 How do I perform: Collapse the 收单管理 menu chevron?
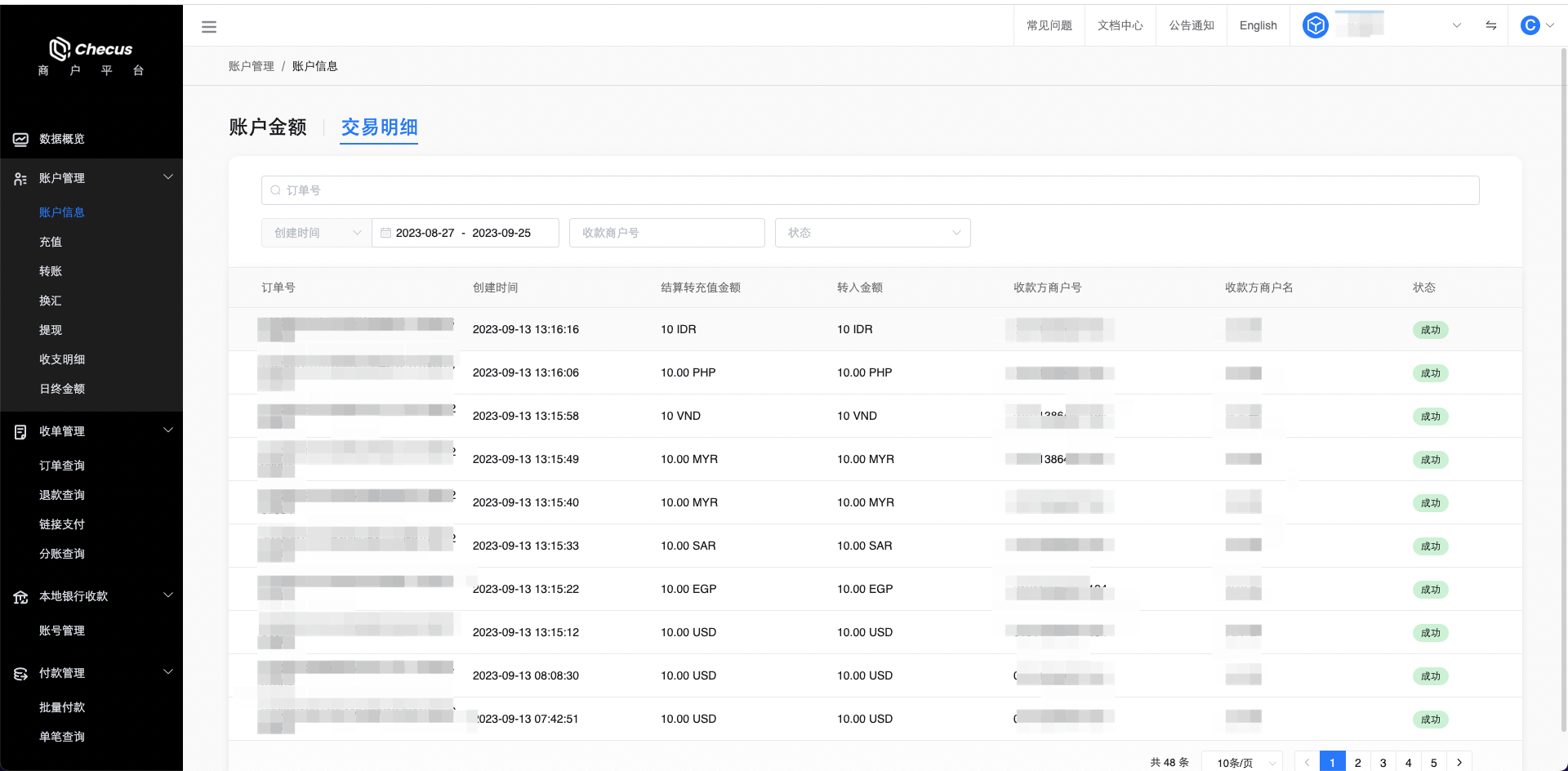click(x=168, y=430)
